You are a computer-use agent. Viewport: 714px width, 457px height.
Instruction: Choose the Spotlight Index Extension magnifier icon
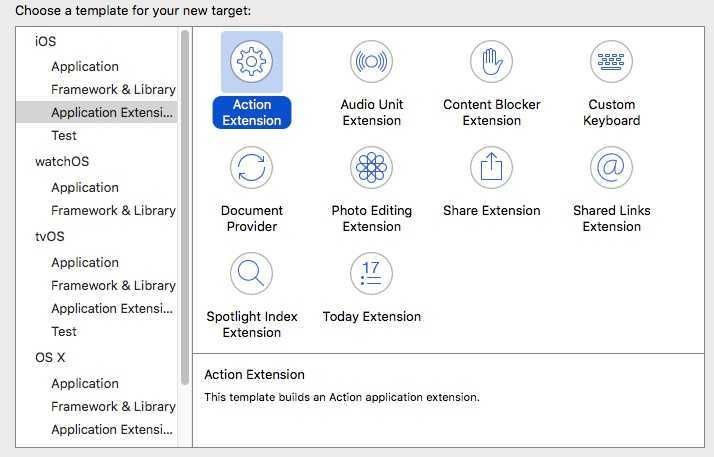tap(251, 274)
